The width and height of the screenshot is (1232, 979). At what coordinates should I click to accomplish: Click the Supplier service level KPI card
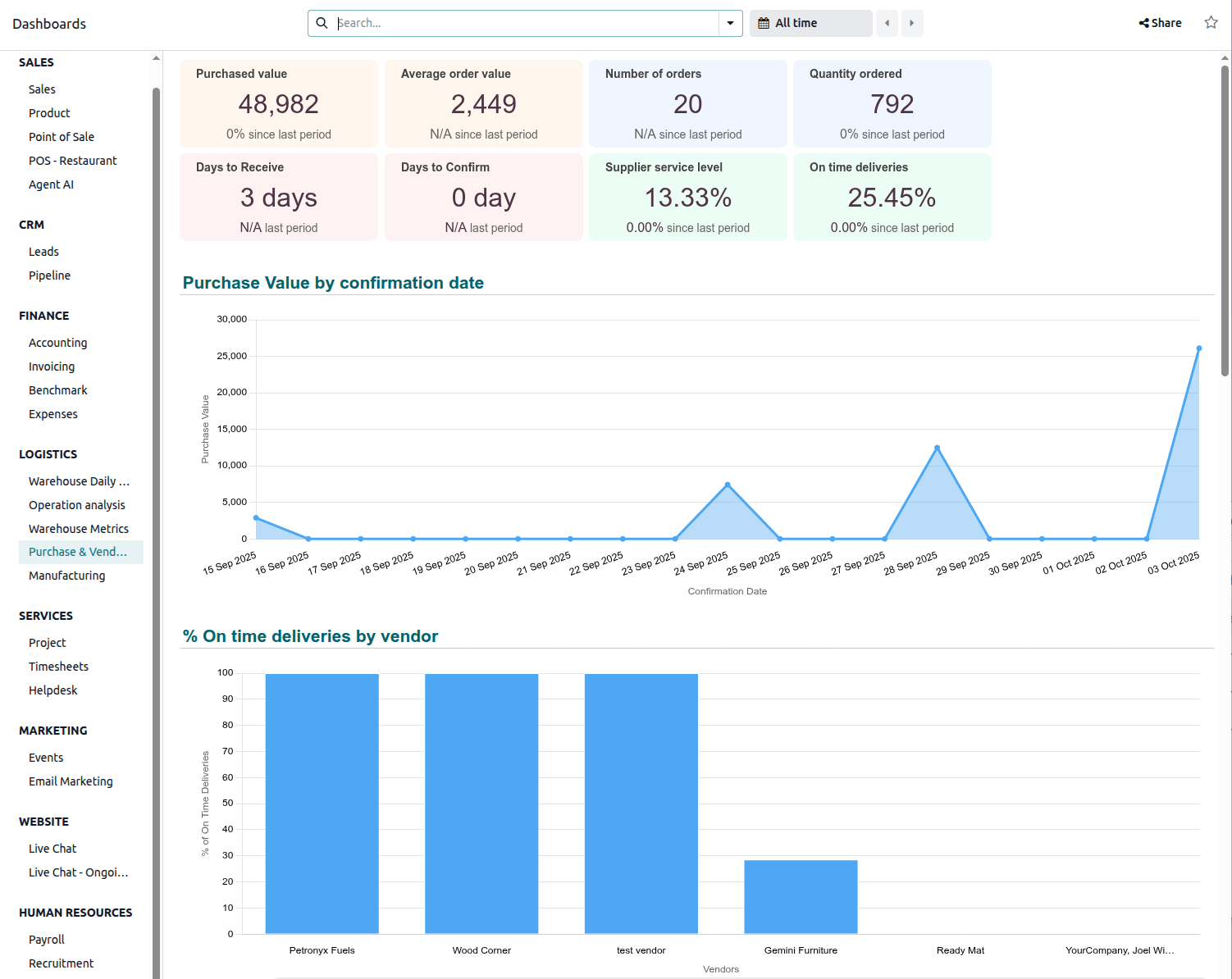(x=687, y=197)
